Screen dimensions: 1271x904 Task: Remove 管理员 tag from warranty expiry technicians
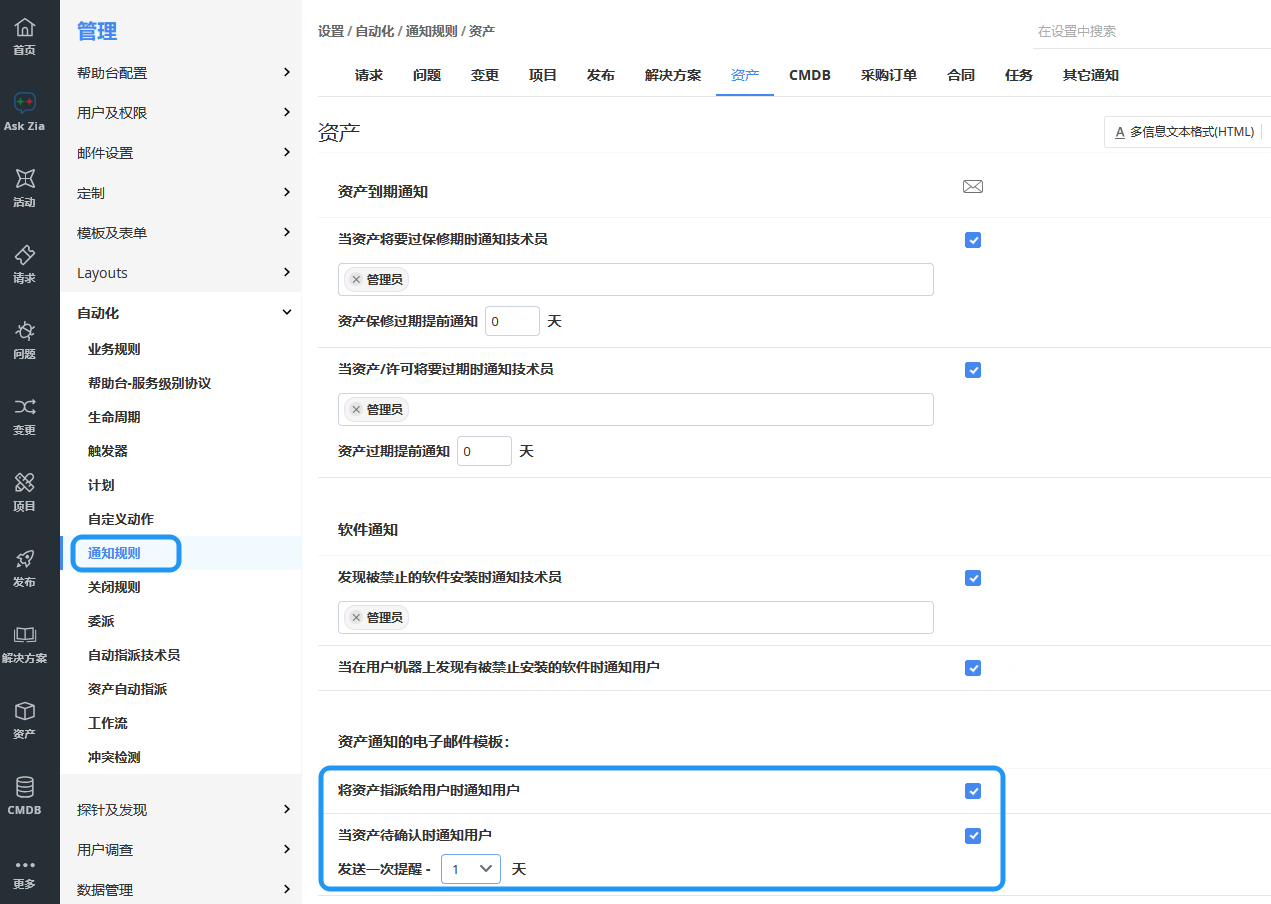tap(356, 280)
